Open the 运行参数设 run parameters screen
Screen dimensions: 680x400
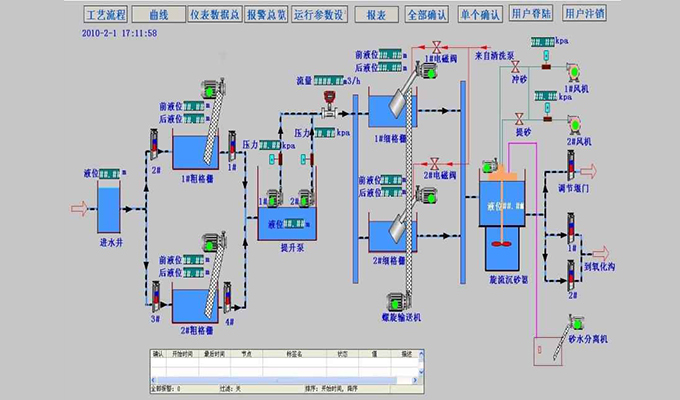319,15
